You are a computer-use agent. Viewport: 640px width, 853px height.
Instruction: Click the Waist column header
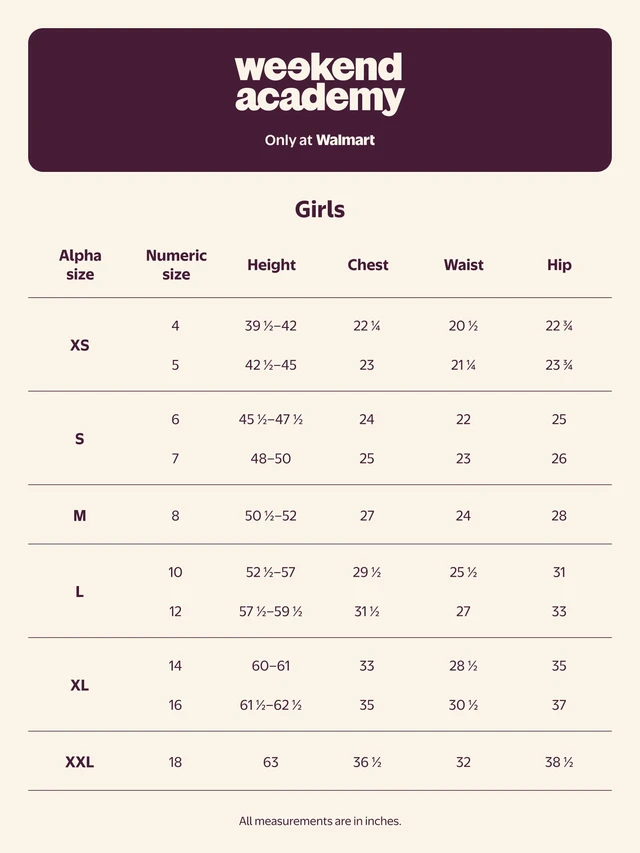(463, 265)
